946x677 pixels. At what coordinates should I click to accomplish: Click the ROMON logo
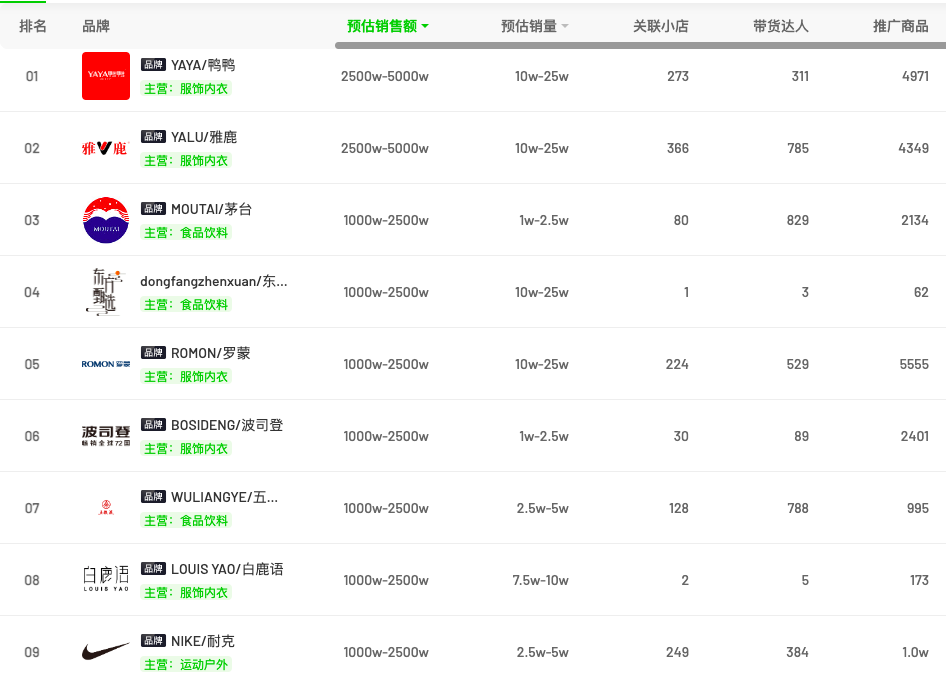click(106, 364)
